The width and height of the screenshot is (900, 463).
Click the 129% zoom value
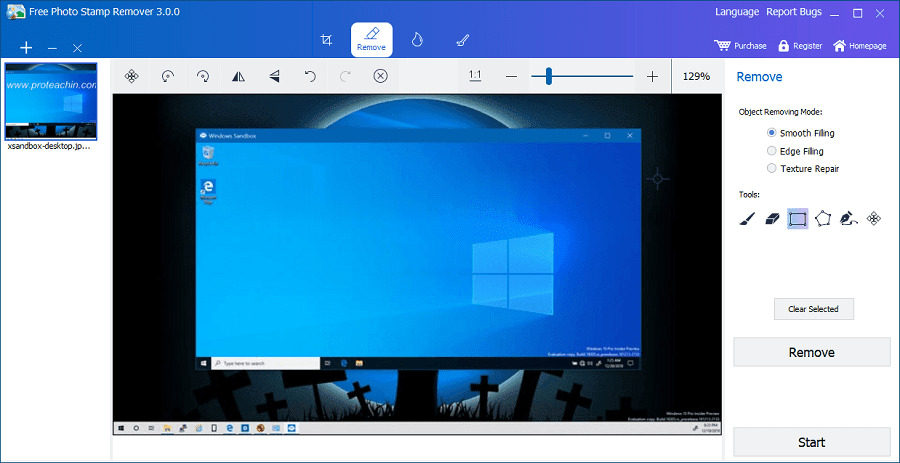pos(696,76)
